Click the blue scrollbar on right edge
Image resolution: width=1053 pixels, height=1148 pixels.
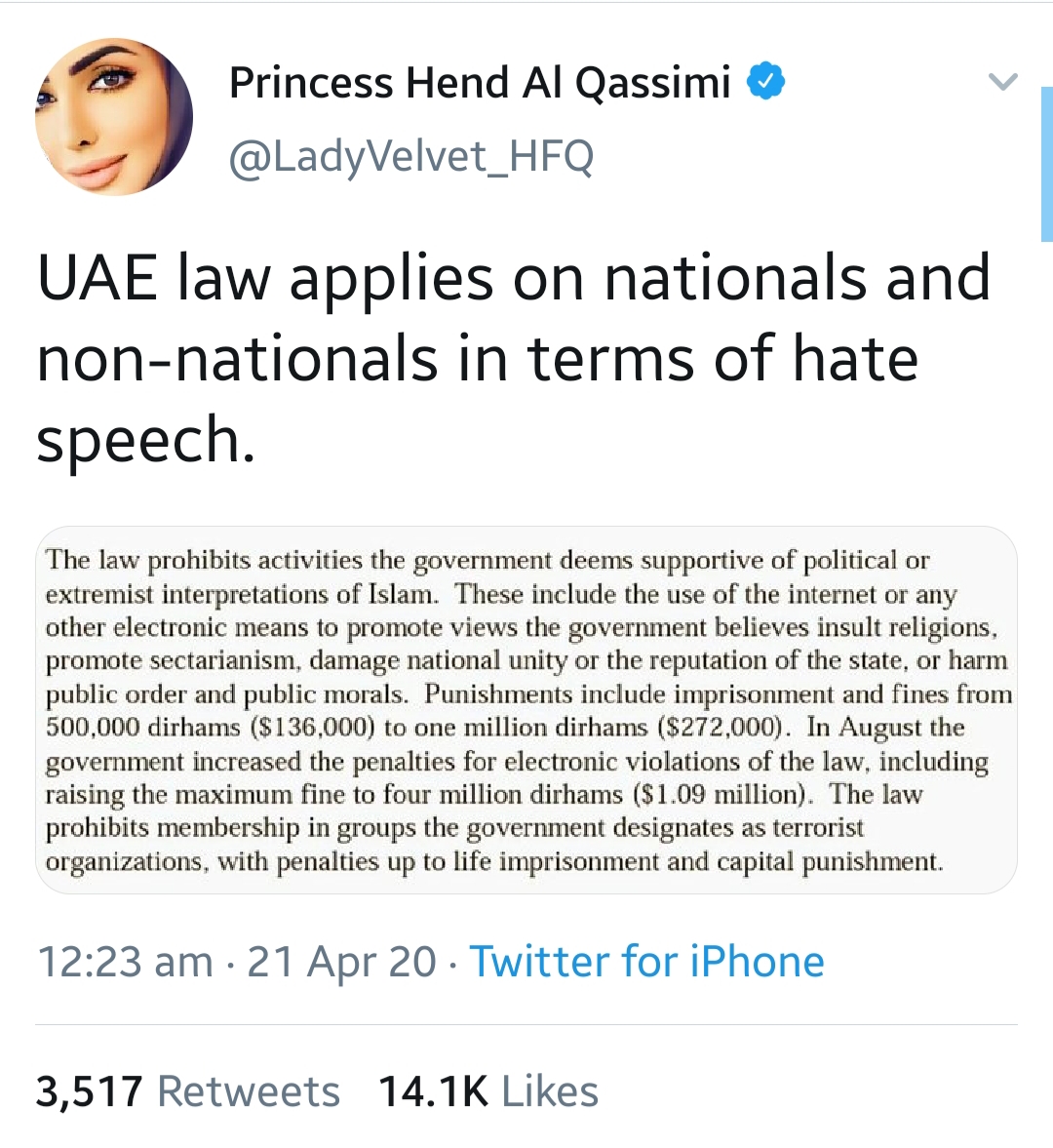[x=1046, y=164]
